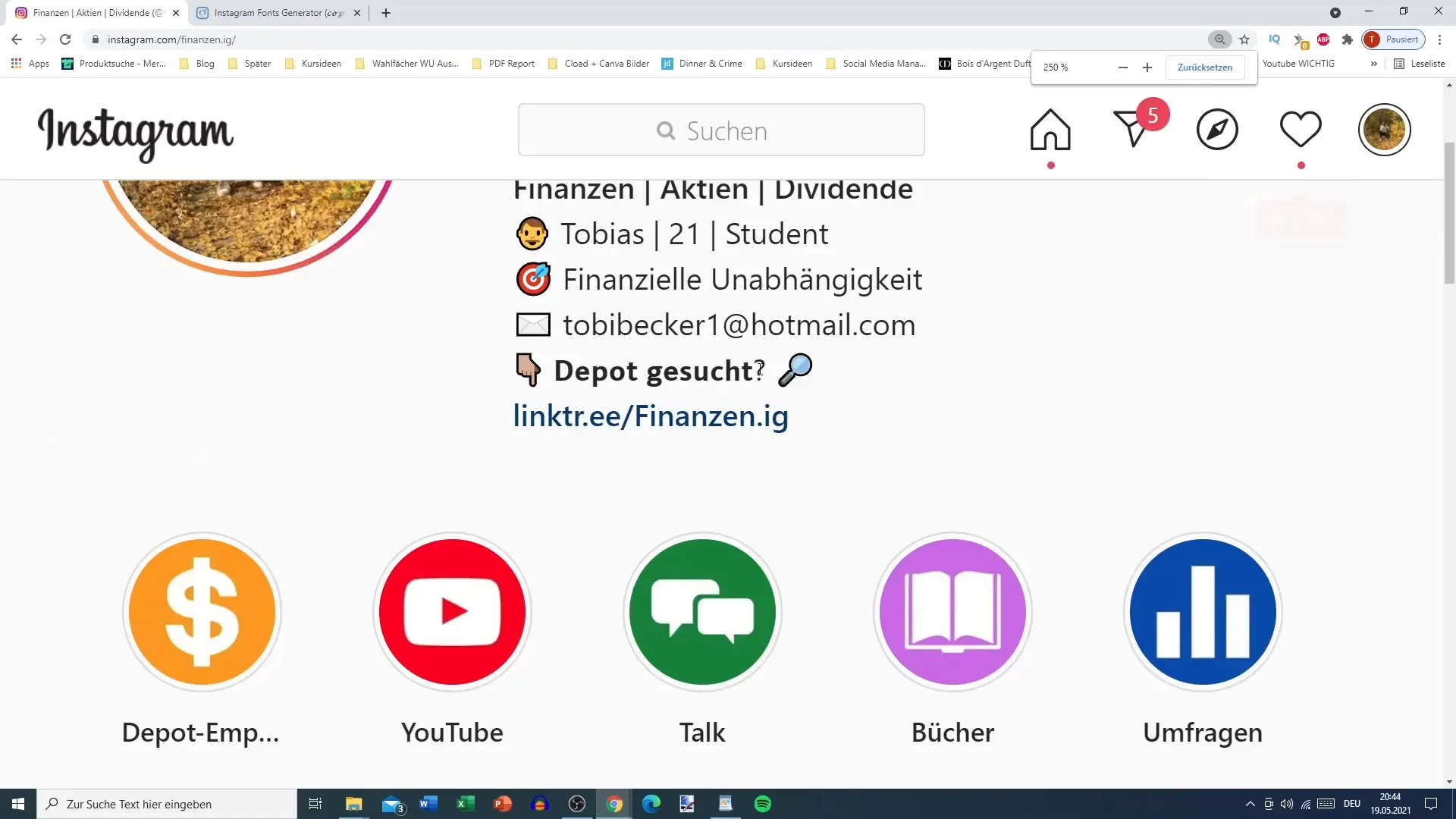Screen dimensions: 1456x819
Task: Bookmark this page with star icon
Action: click(1244, 39)
